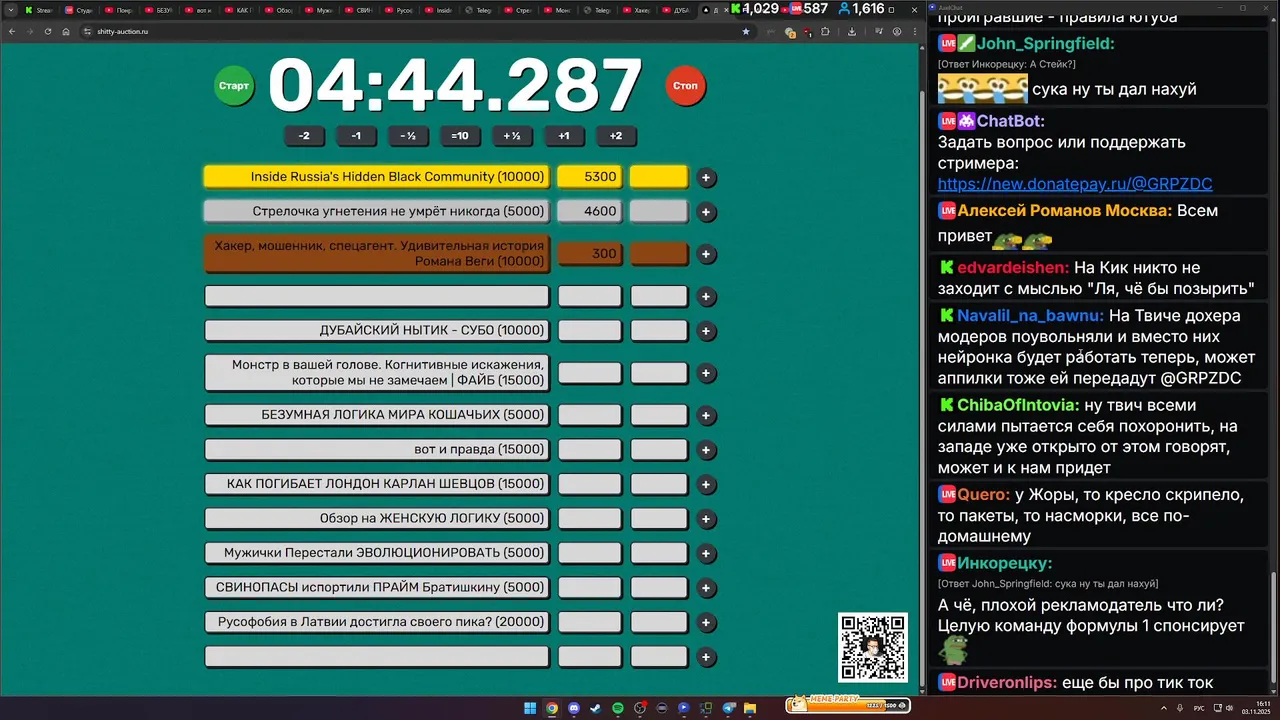
Task: Open OBS Studio from the taskbar
Action: (640, 708)
